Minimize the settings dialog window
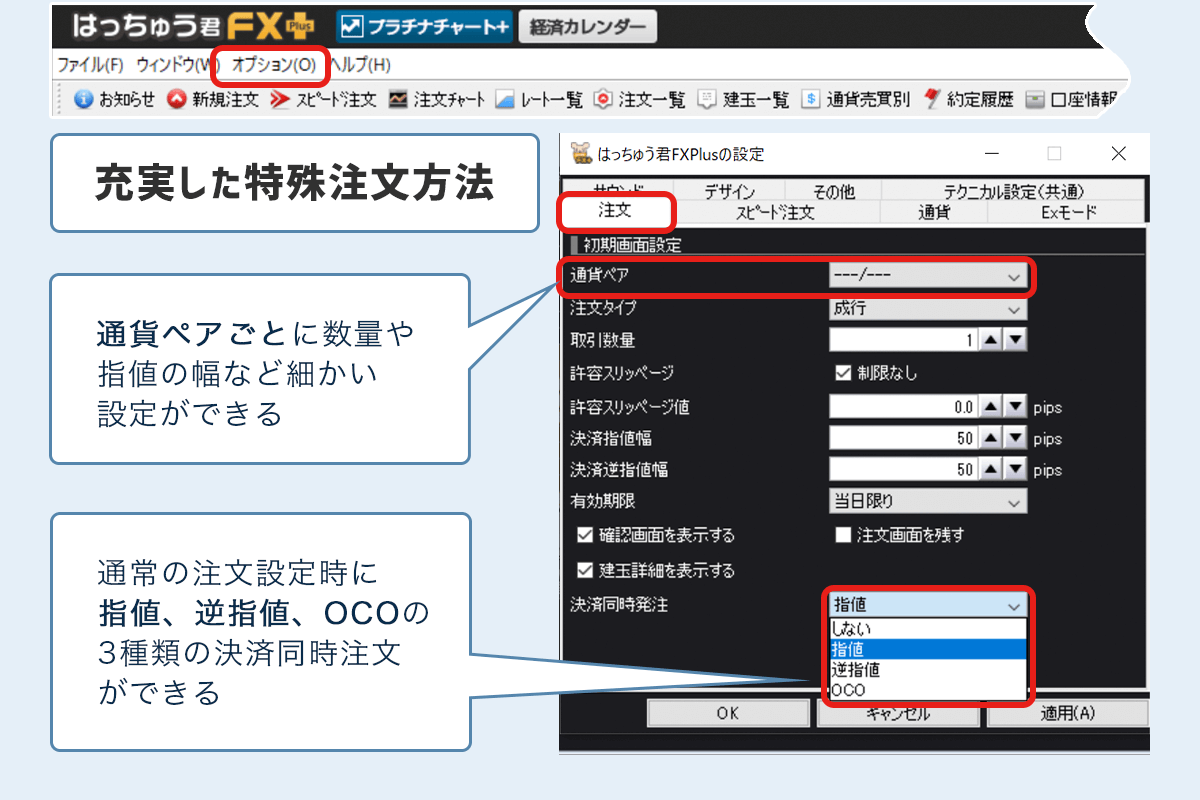This screenshot has height=800, width=1200. tap(990, 154)
